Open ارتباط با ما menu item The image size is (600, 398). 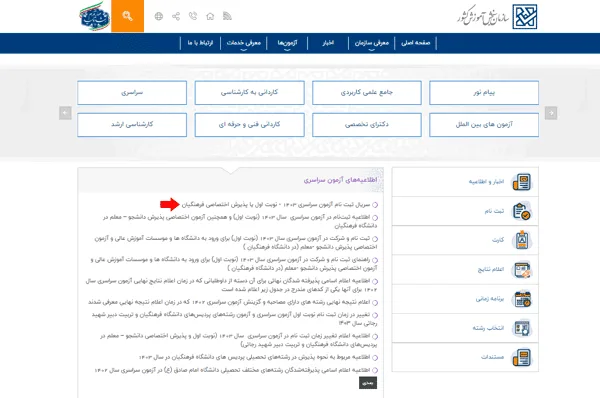200,43
